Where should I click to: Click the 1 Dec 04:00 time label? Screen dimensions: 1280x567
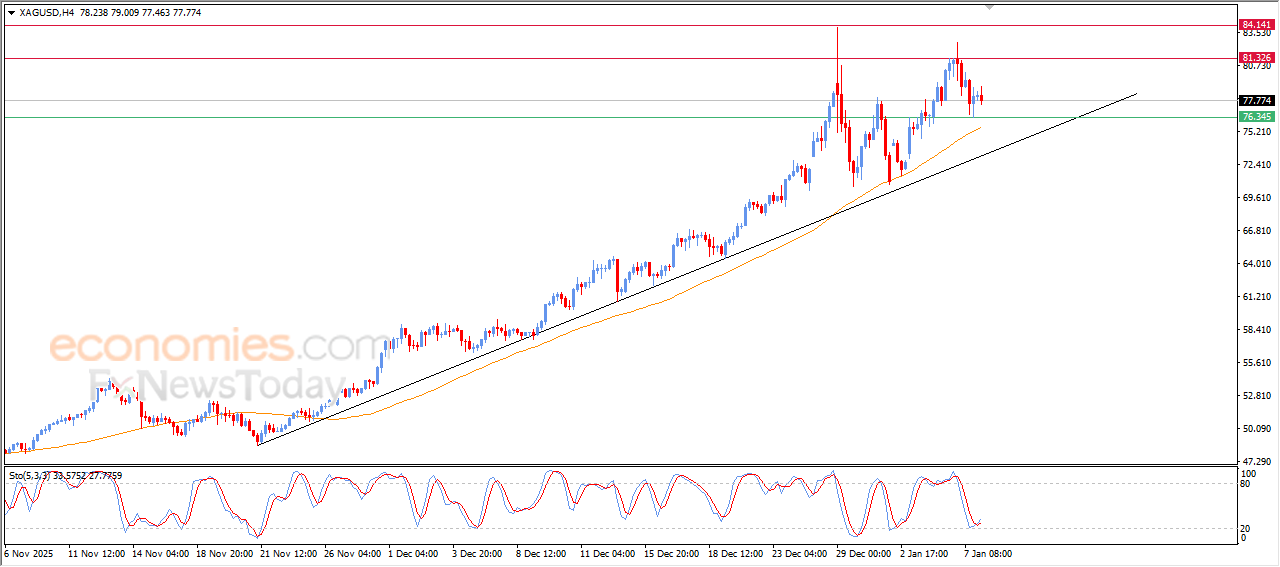pyautogui.click(x=412, y=552)
